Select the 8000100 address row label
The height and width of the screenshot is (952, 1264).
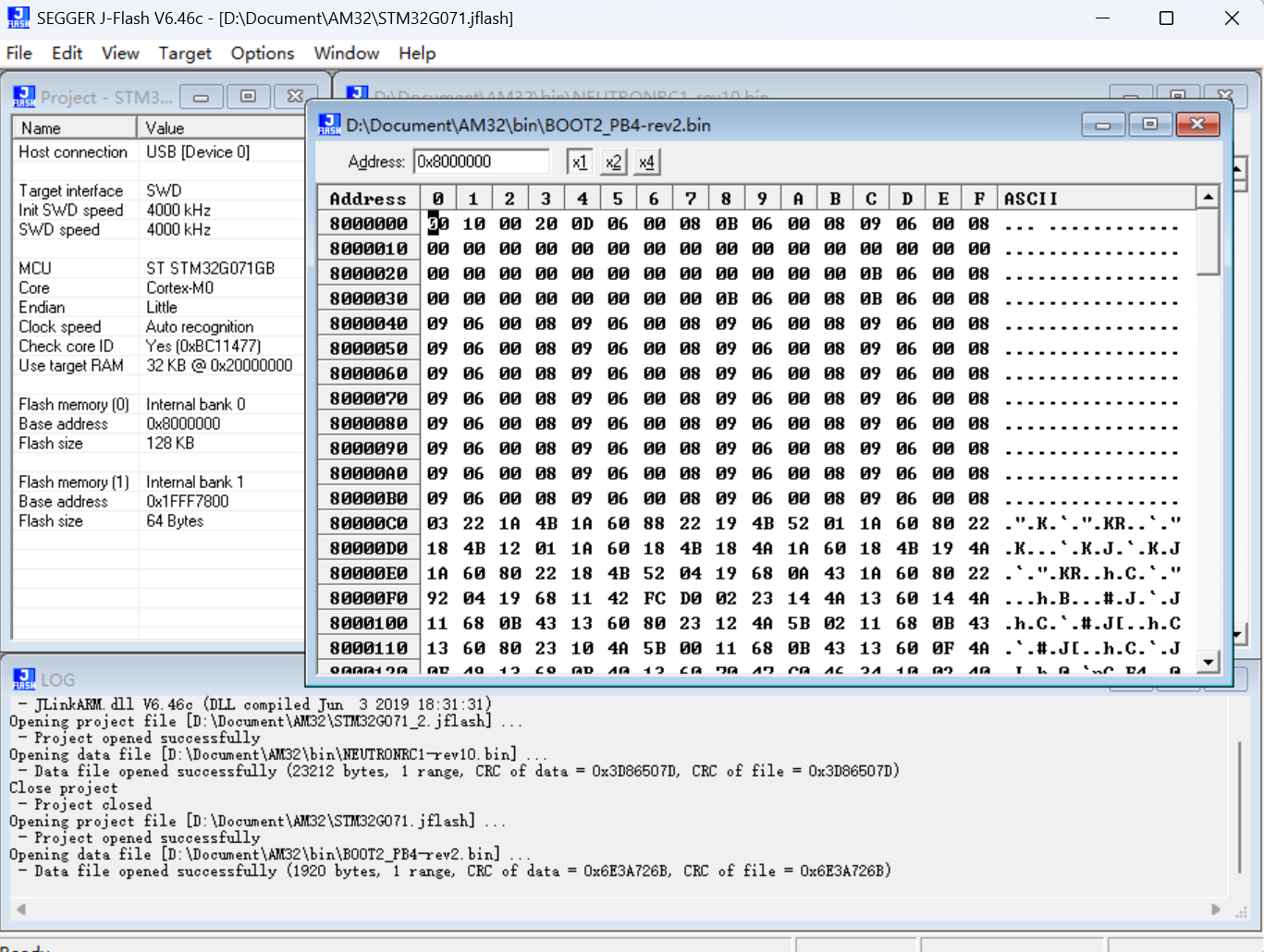[369, 623]
